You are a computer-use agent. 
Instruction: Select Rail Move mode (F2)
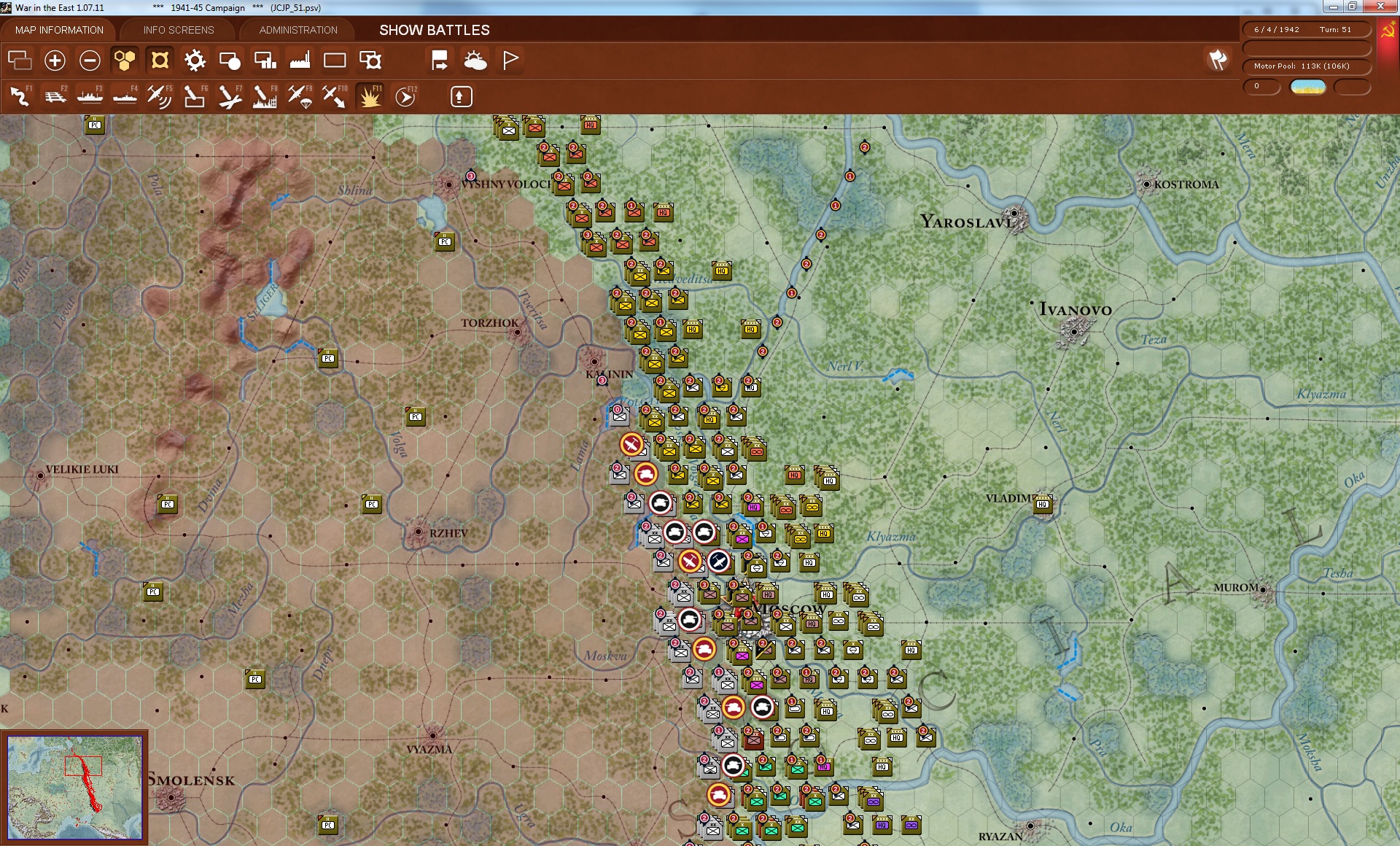click(x=55, y=96)
